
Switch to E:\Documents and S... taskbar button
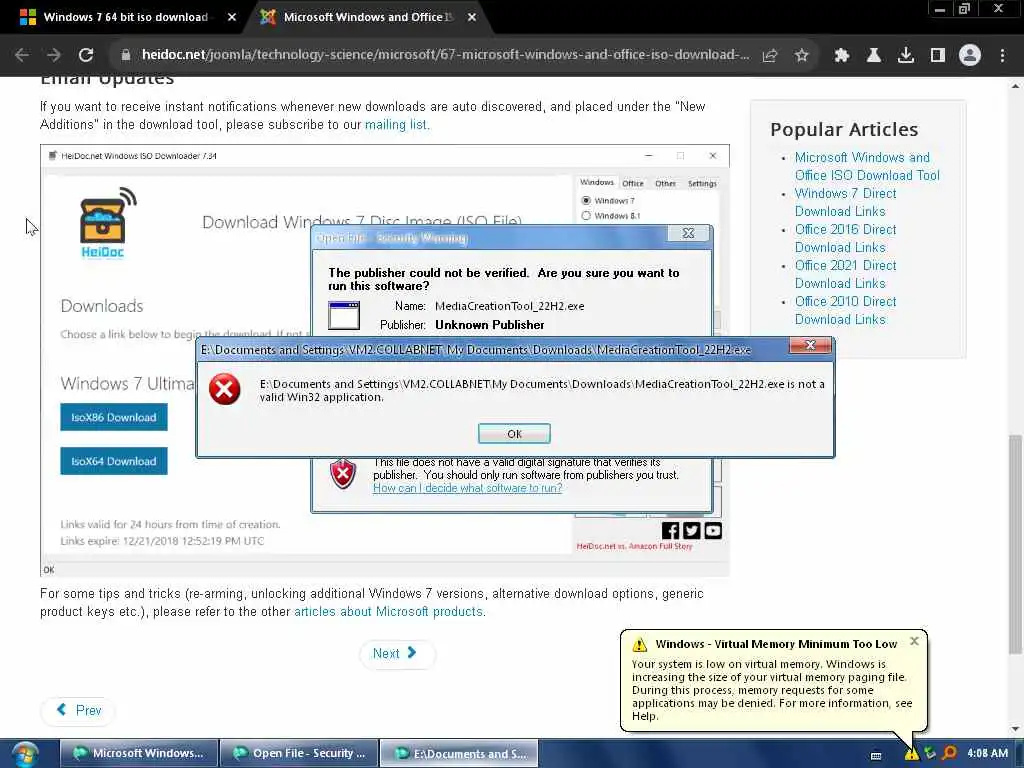click(460, 754)
